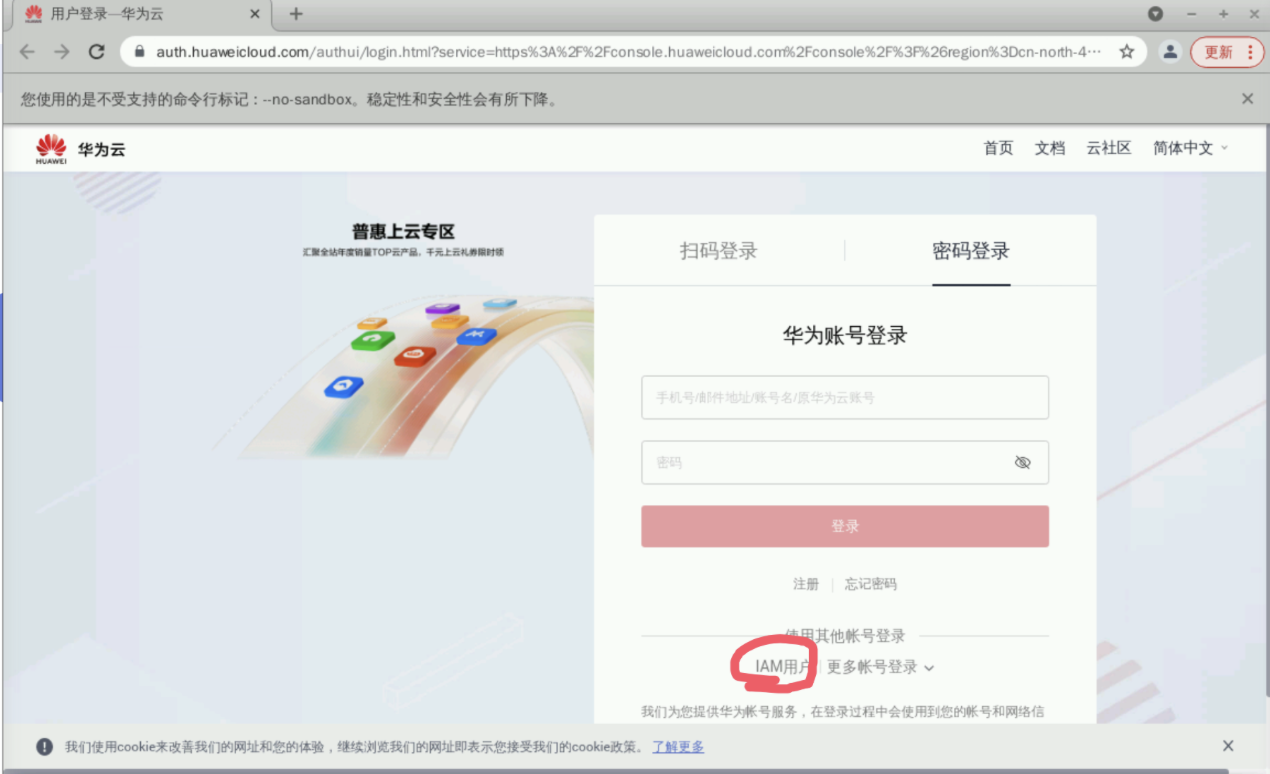Select the 用户登录—华为云 browser tab
The image size is (1270, 774).
[140, 14]
